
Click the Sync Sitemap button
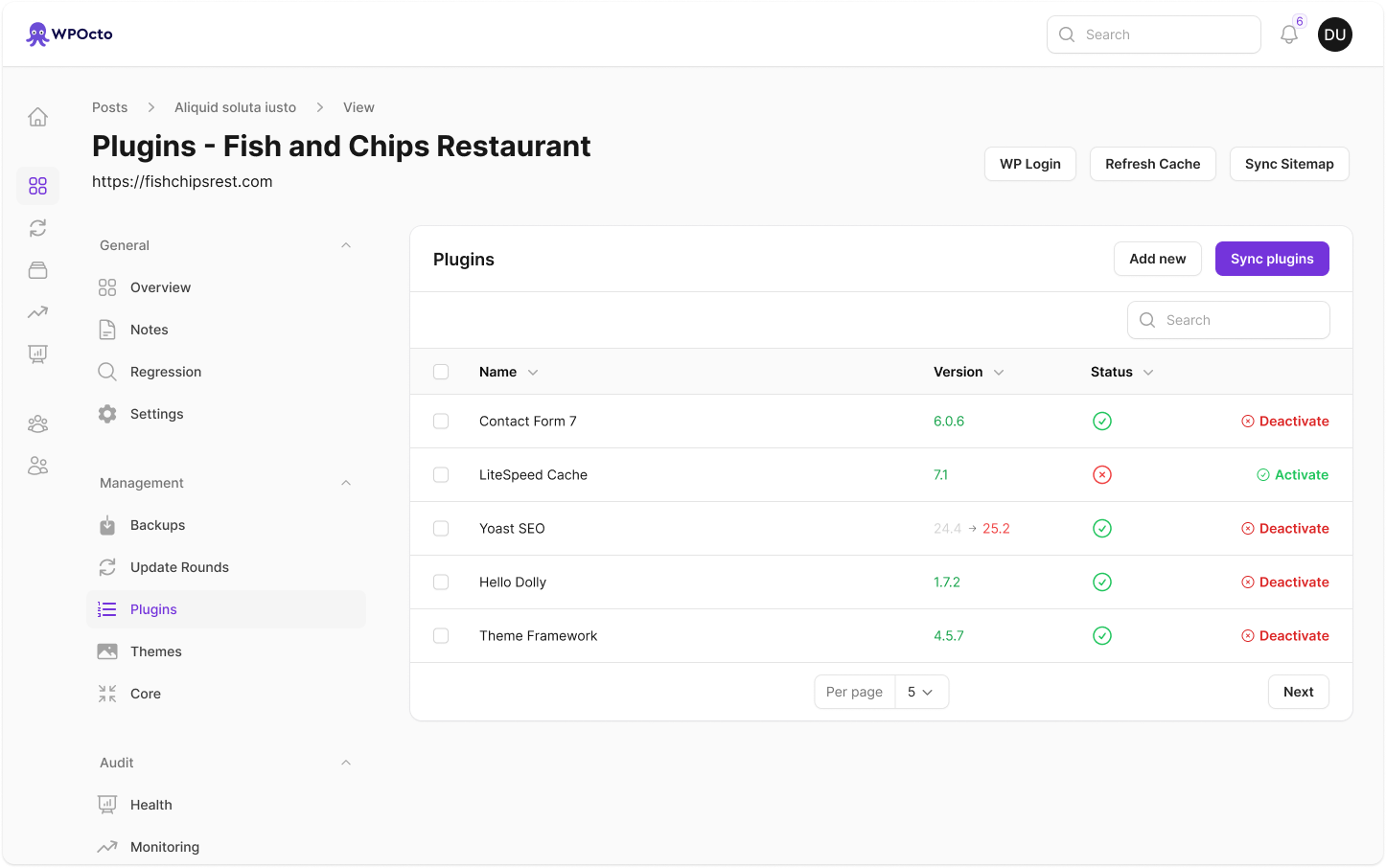[1289, 164]
